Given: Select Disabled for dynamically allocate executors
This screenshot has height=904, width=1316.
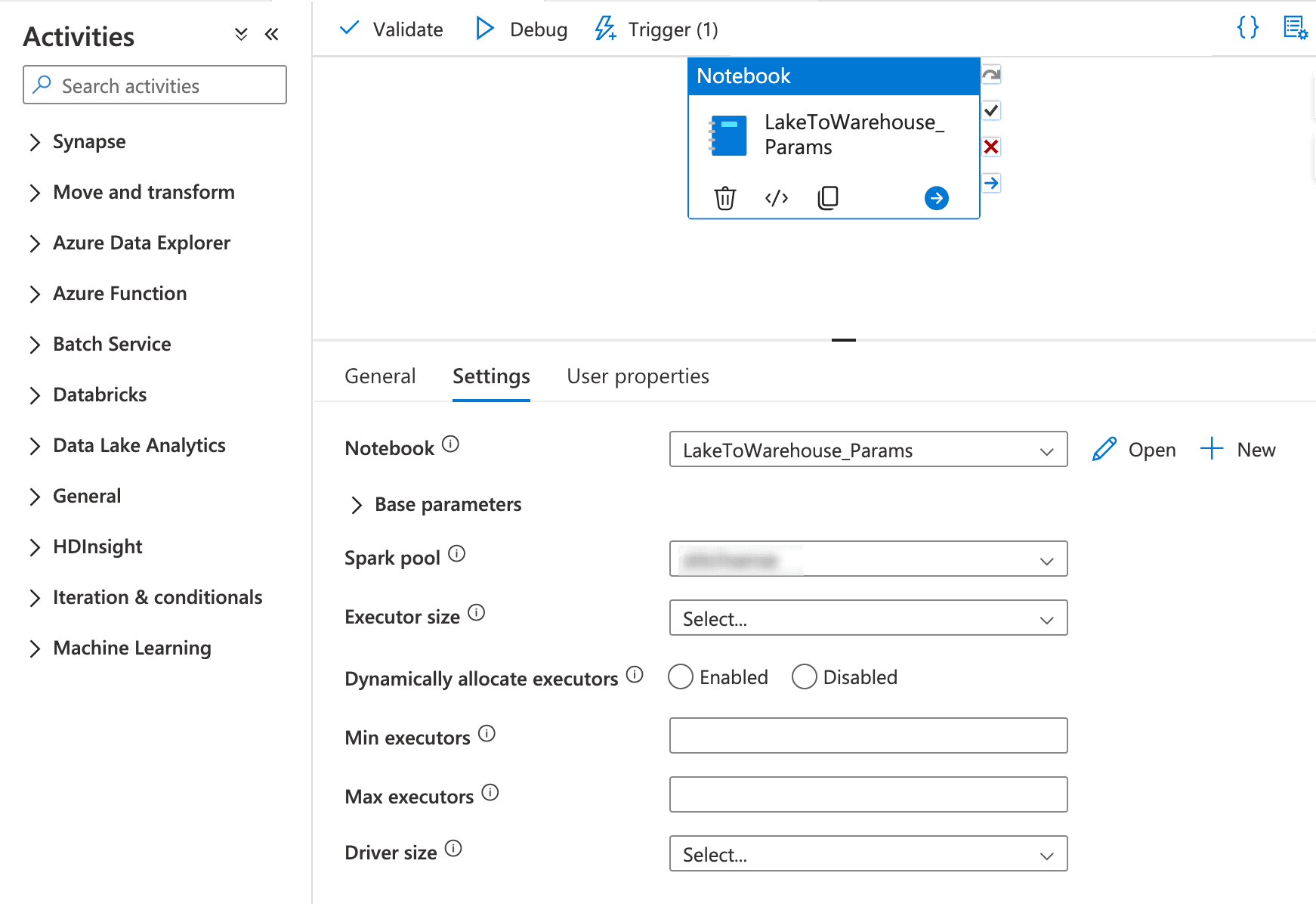Looking at the screenshot, I should pos(805,677).
